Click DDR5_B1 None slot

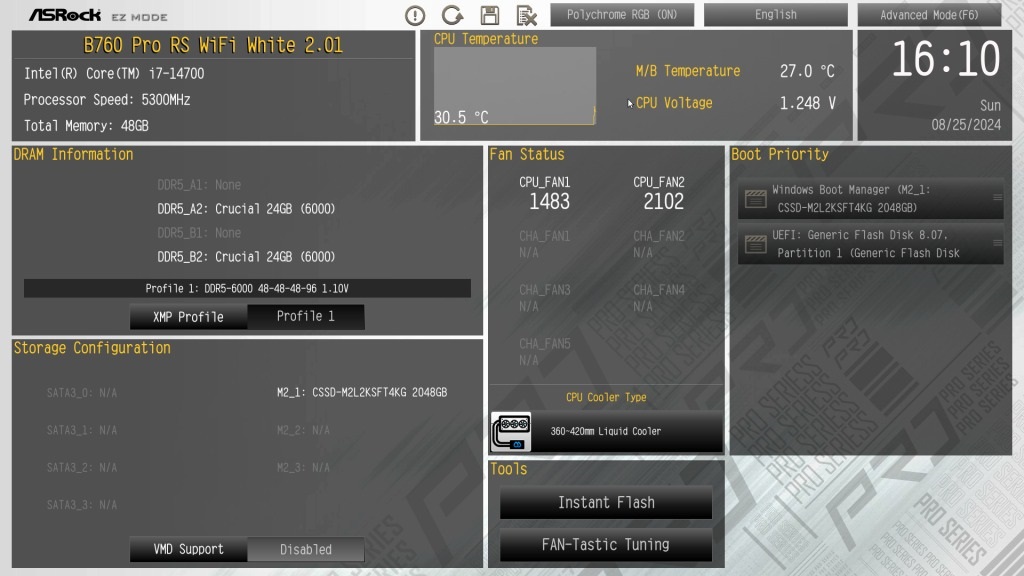pyautogui.click(x=199, y=233)
